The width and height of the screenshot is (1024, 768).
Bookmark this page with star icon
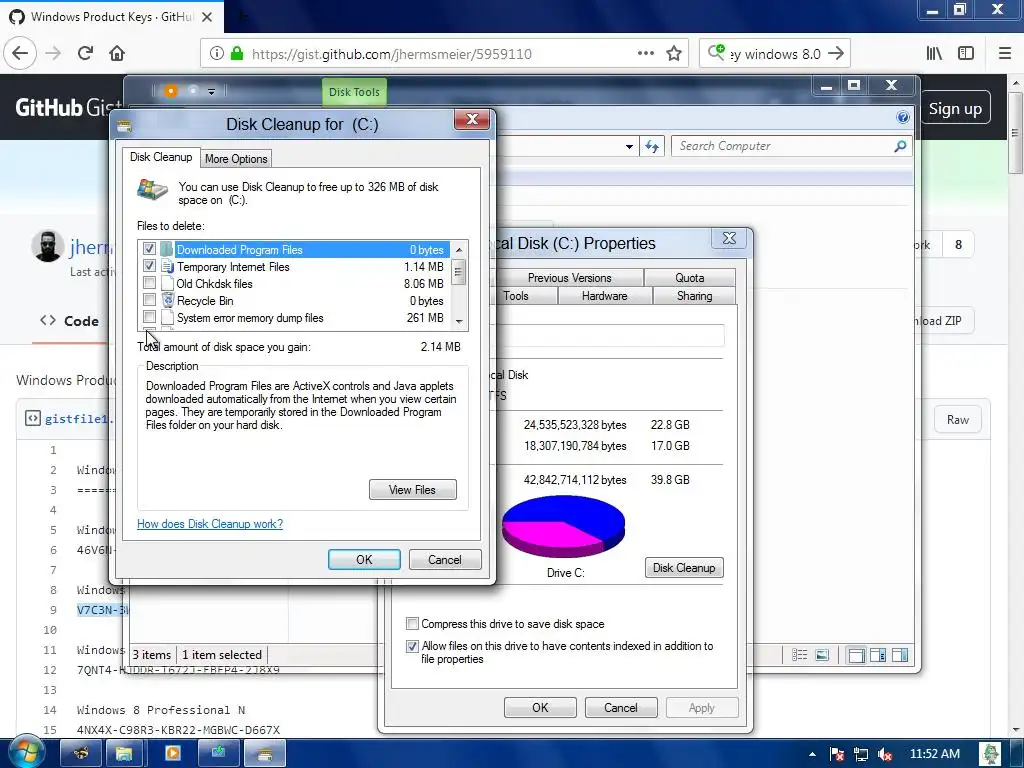click(x=674, y=54)
